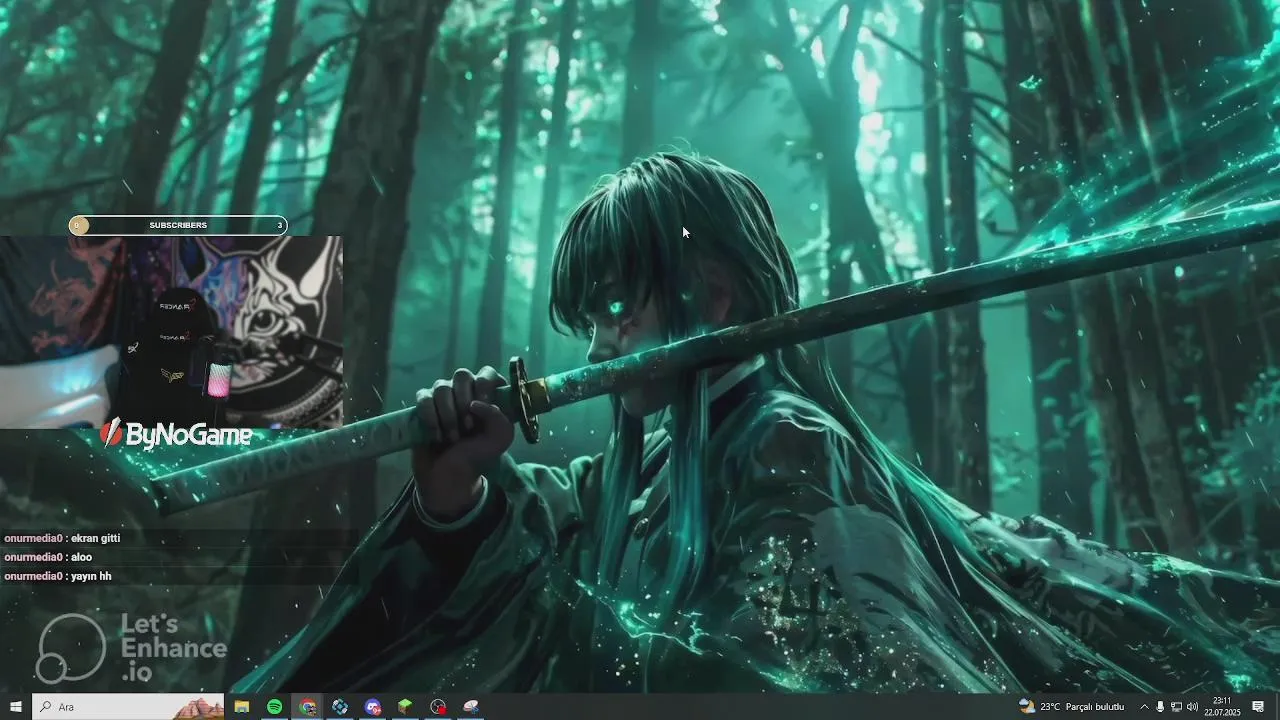Open the OBS Studio taskbar icon

pos(438,707)
